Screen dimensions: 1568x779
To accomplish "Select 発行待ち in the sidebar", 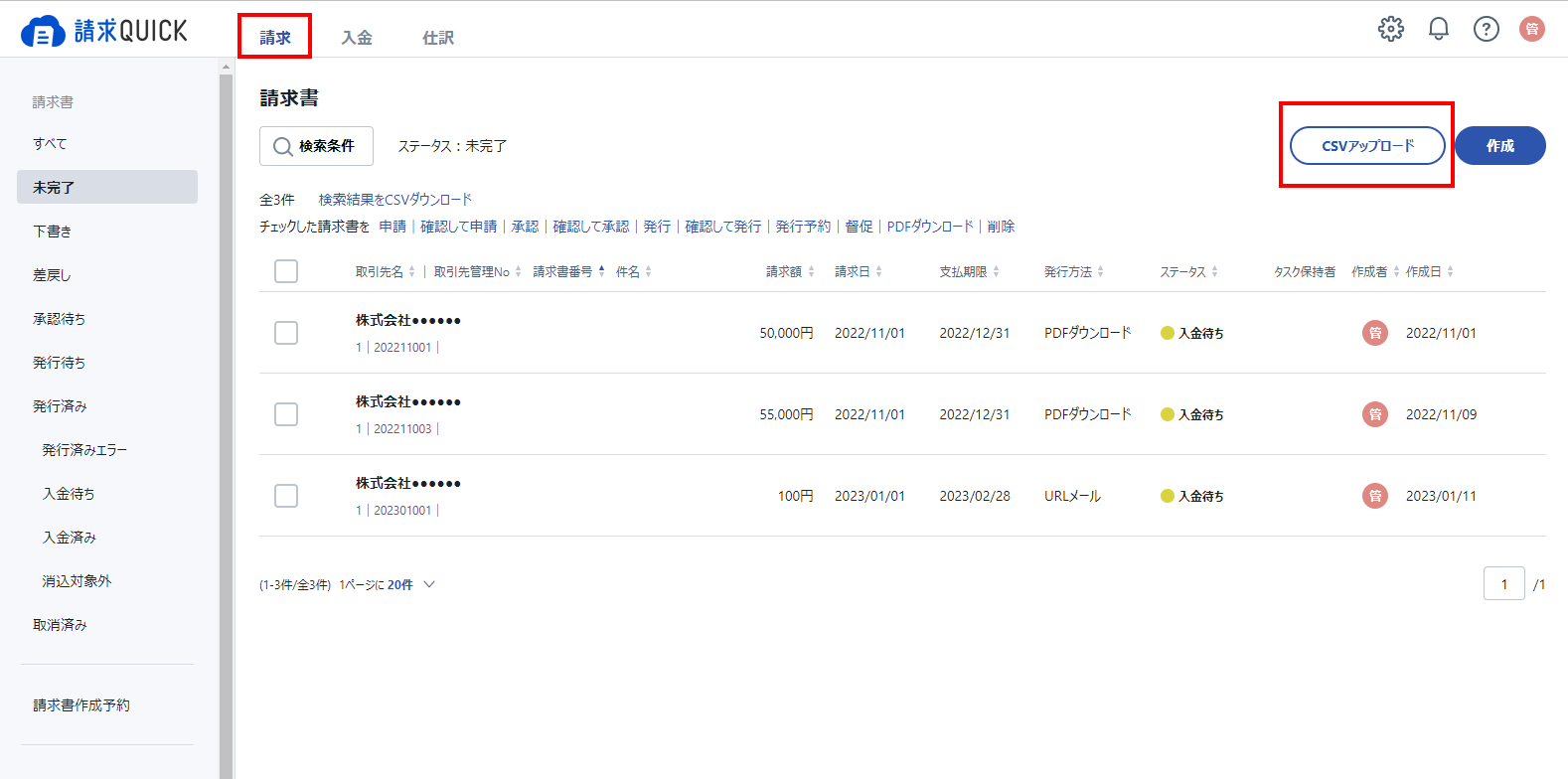I will pyautogui.click(x=107, y=362).
